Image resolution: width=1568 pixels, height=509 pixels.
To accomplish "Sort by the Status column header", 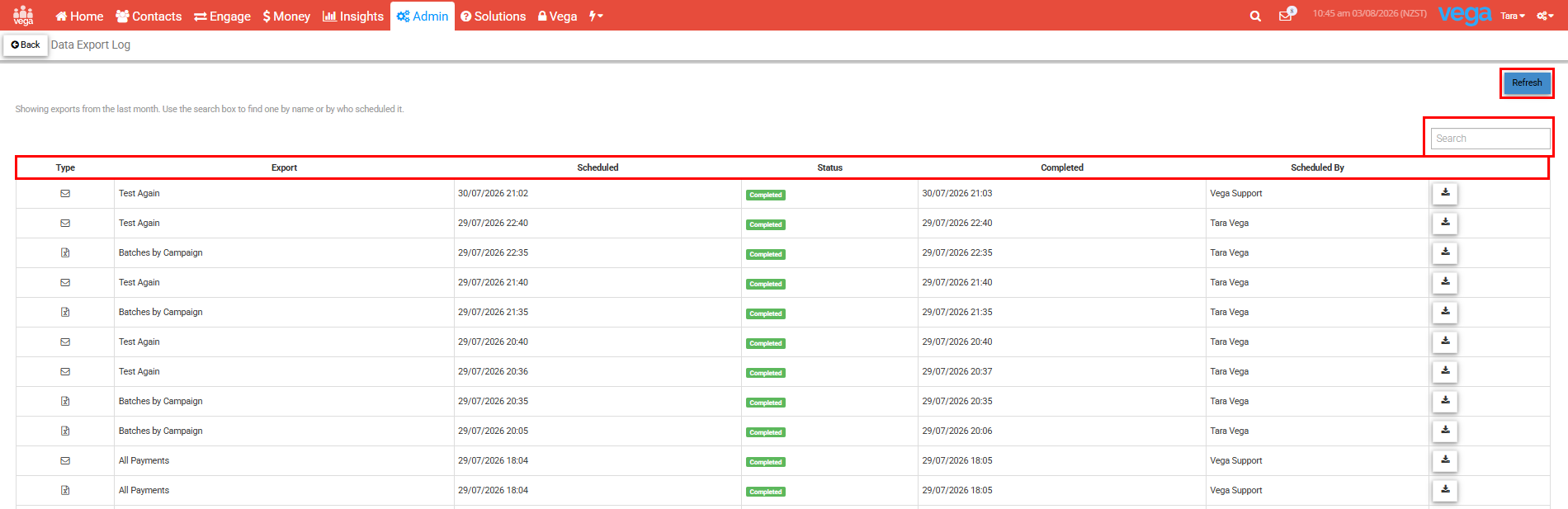I will [829, 167].
